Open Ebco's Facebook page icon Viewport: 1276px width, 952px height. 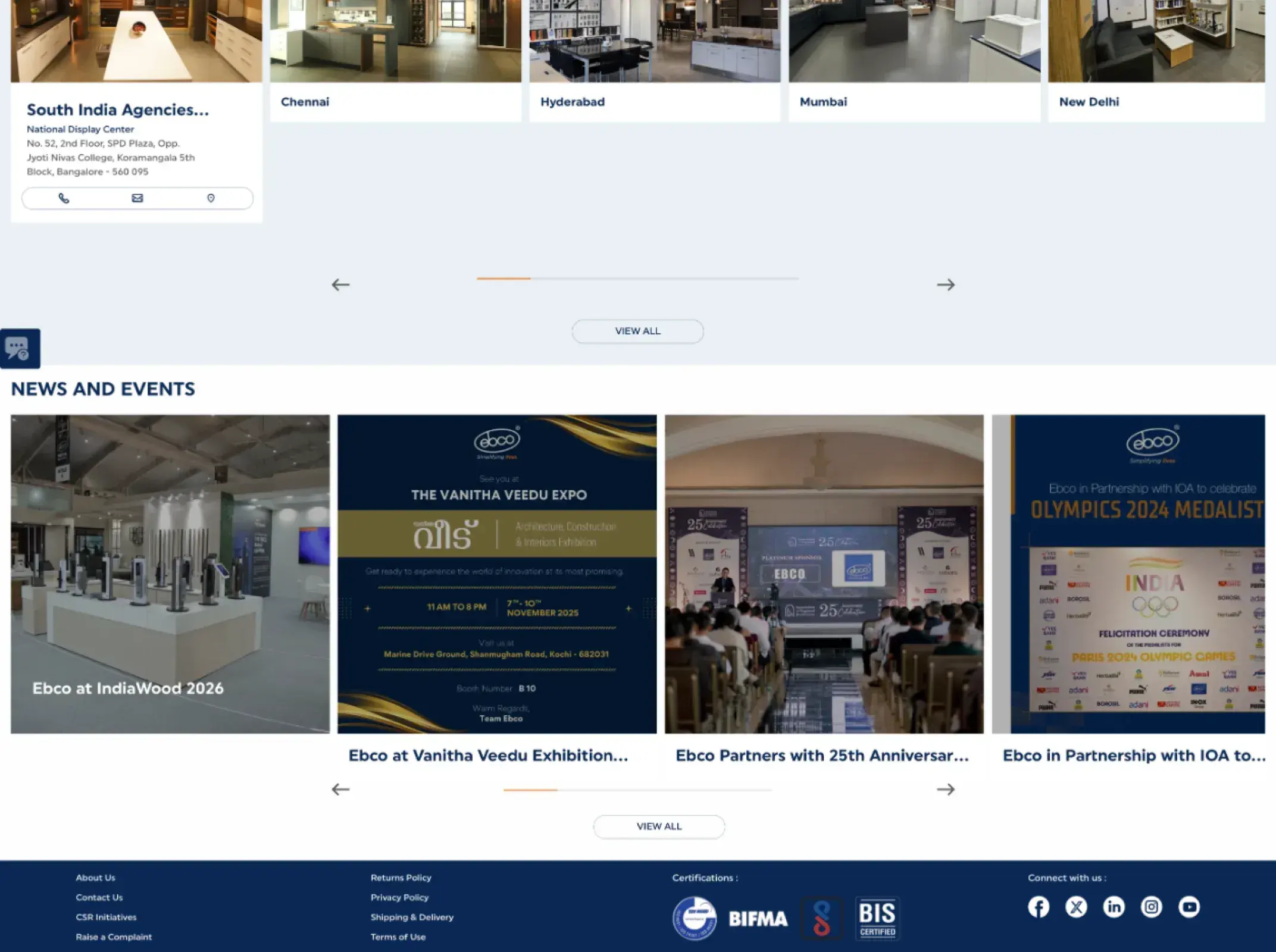click(1039, 907)
